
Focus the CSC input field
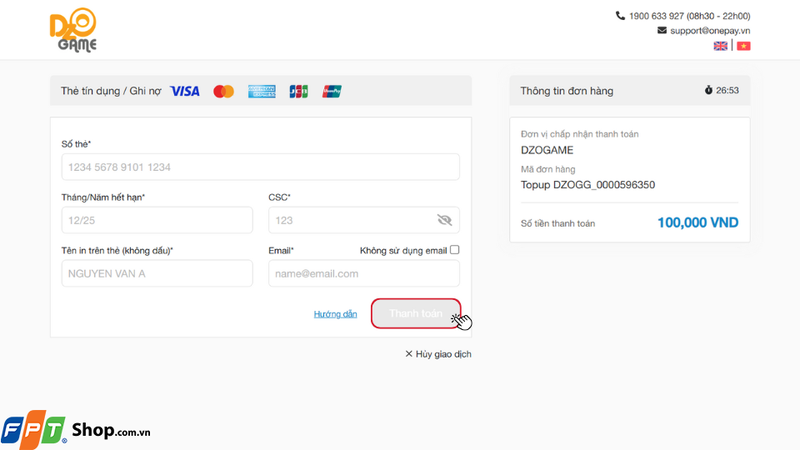pos(364,220)
